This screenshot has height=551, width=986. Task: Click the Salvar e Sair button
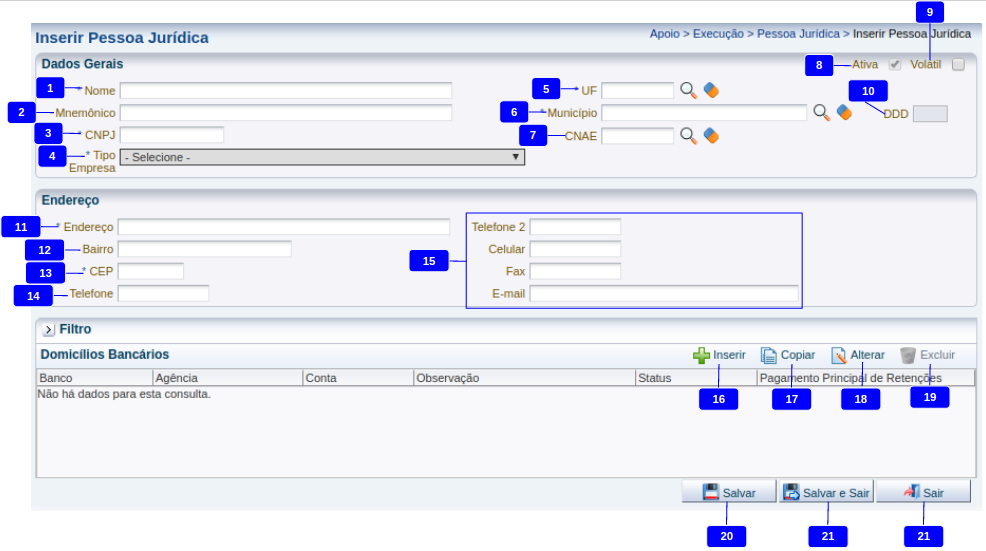tap(827, 493)
